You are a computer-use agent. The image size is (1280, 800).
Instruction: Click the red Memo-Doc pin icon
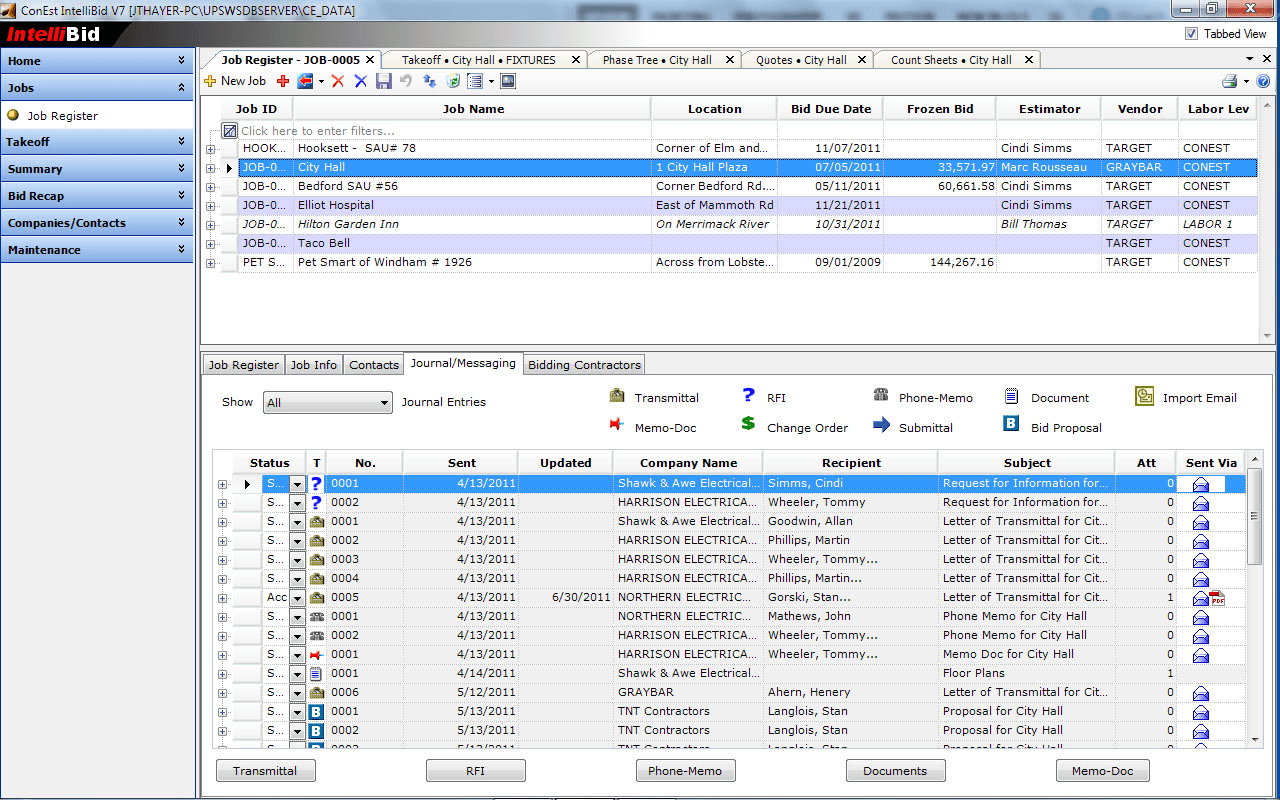pos(617,425)
